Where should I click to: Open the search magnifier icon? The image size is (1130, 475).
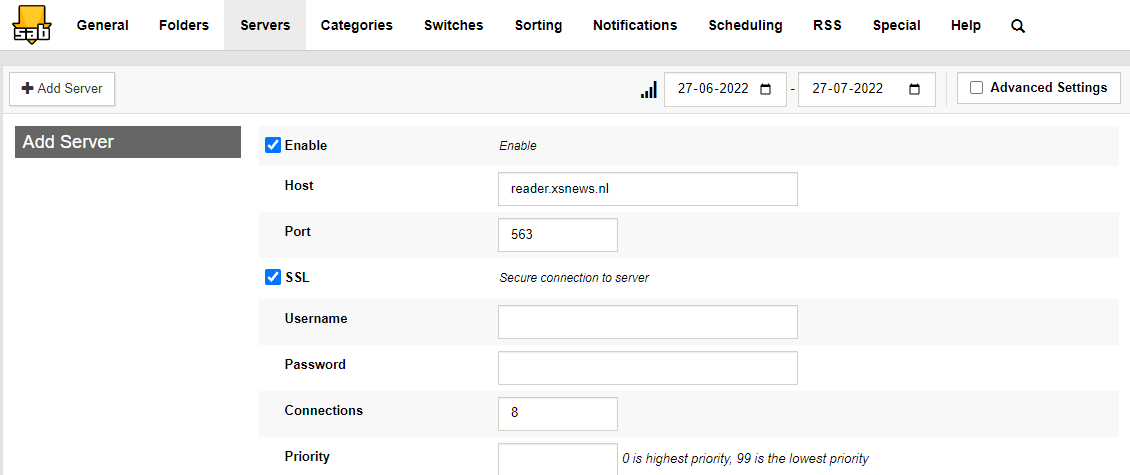pos(1018,26)
